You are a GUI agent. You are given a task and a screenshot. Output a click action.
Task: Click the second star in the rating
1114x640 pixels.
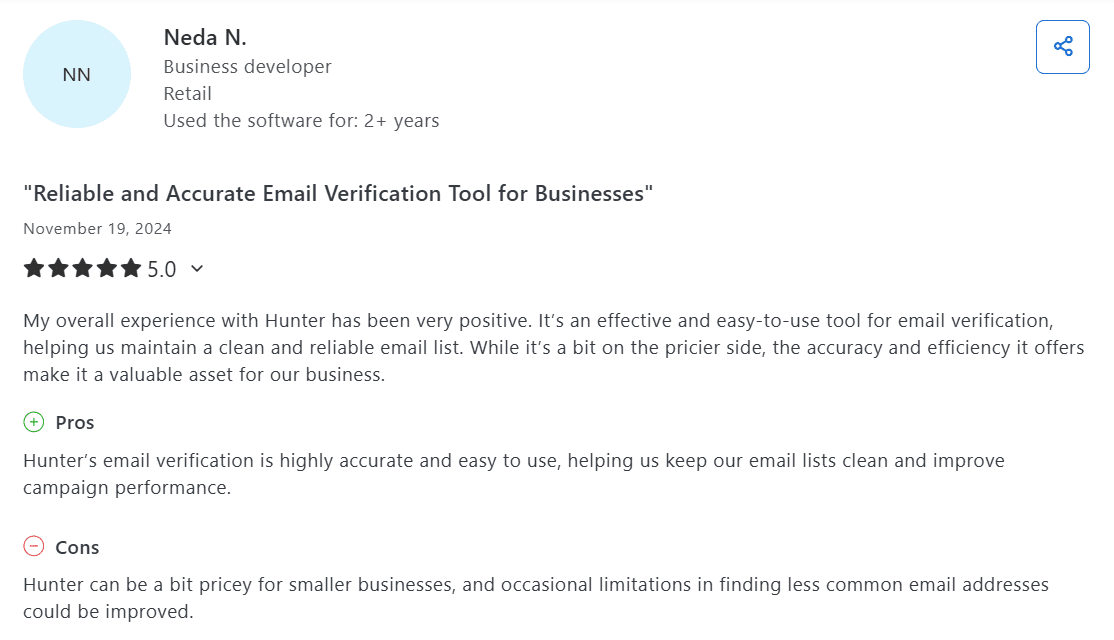pos(58,268)
